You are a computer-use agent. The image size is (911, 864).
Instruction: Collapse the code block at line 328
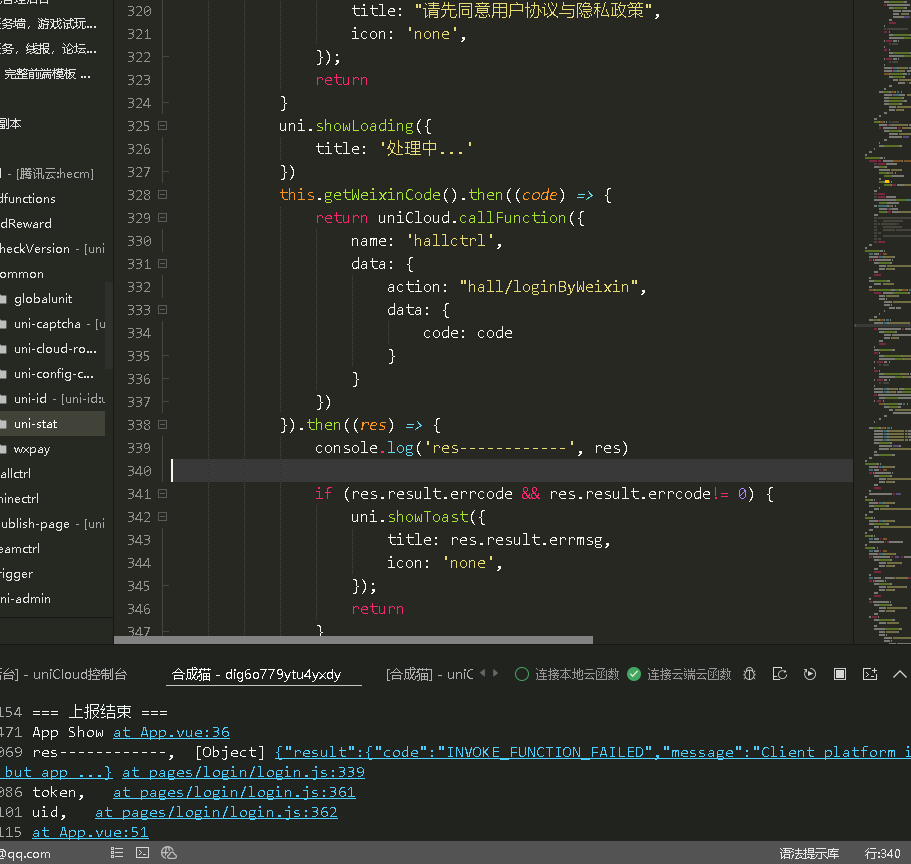click(x=162, y=195)
